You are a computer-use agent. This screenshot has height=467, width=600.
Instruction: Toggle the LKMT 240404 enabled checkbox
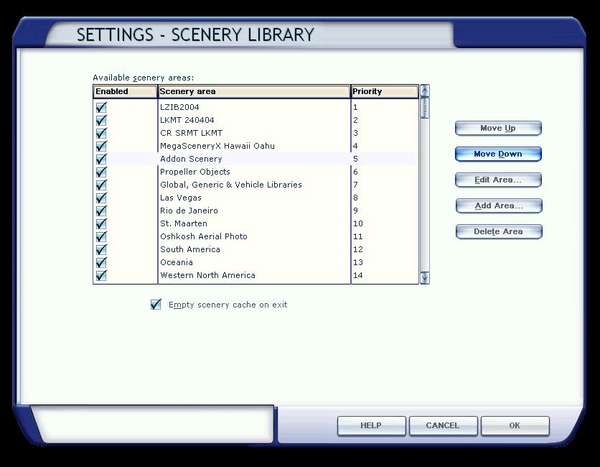point(101,120)
